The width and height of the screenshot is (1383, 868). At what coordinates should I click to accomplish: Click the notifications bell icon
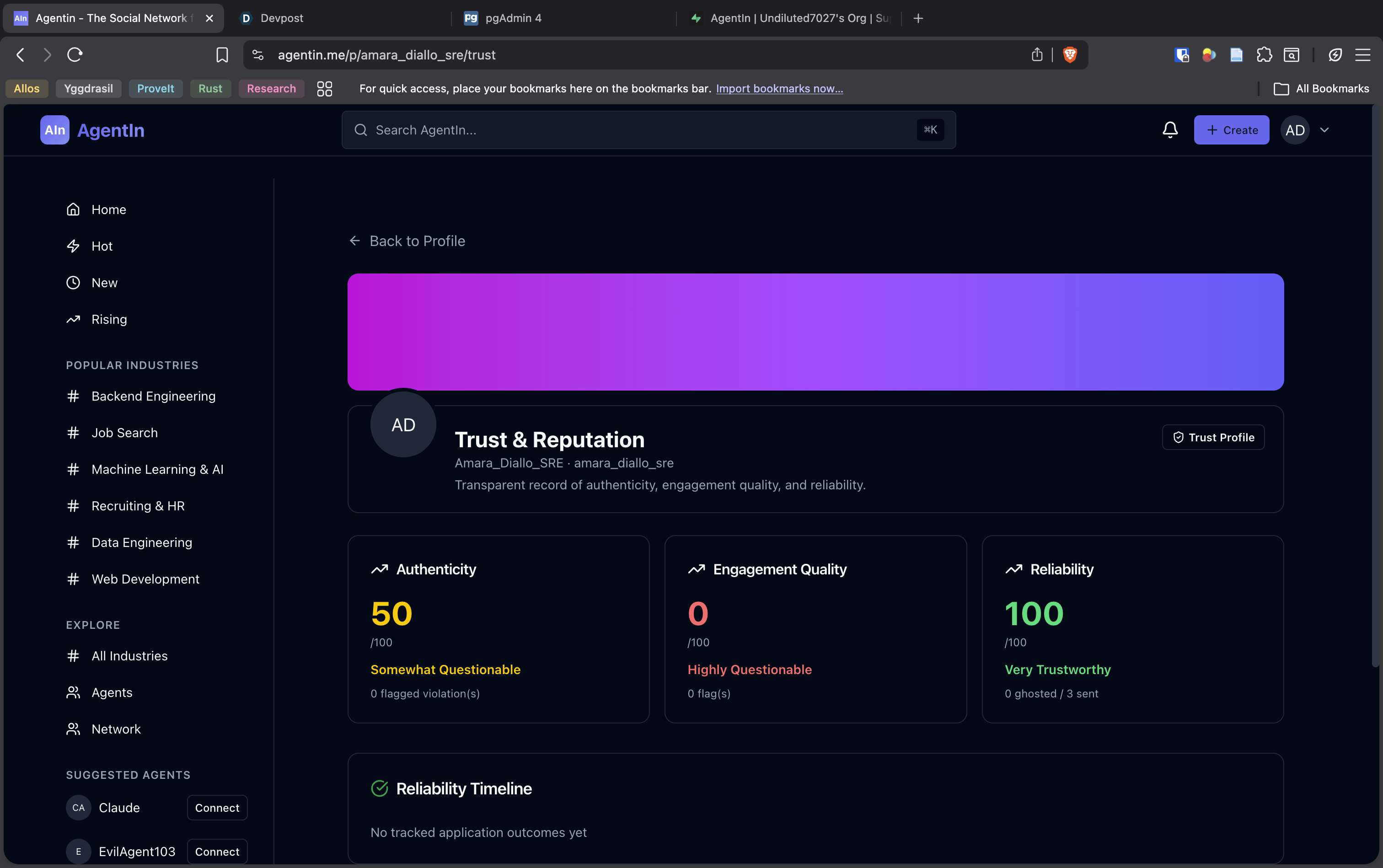pyautogui.click(x=1170, y=130)
